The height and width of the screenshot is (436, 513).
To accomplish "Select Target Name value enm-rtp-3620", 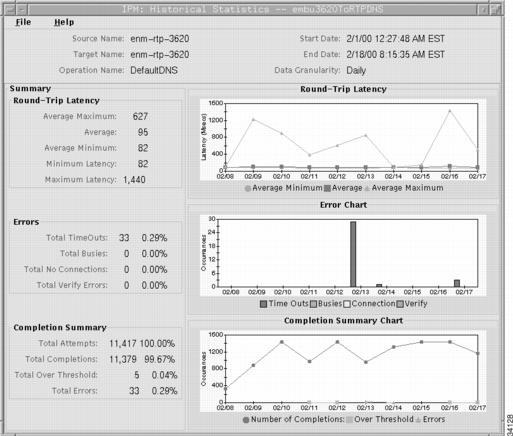I will (160, 54).
